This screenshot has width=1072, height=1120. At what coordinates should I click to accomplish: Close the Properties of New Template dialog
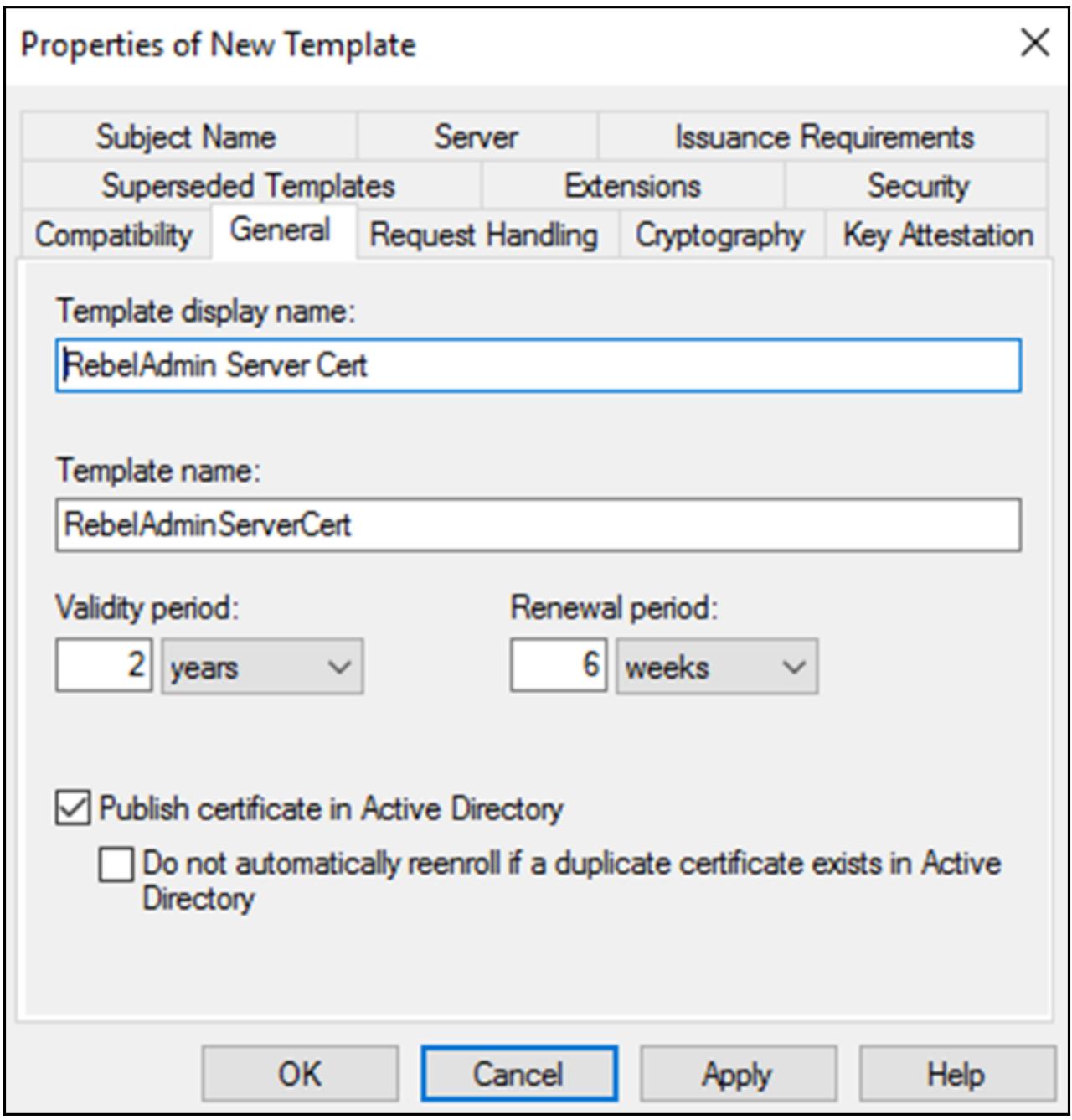click(1034, 43)
